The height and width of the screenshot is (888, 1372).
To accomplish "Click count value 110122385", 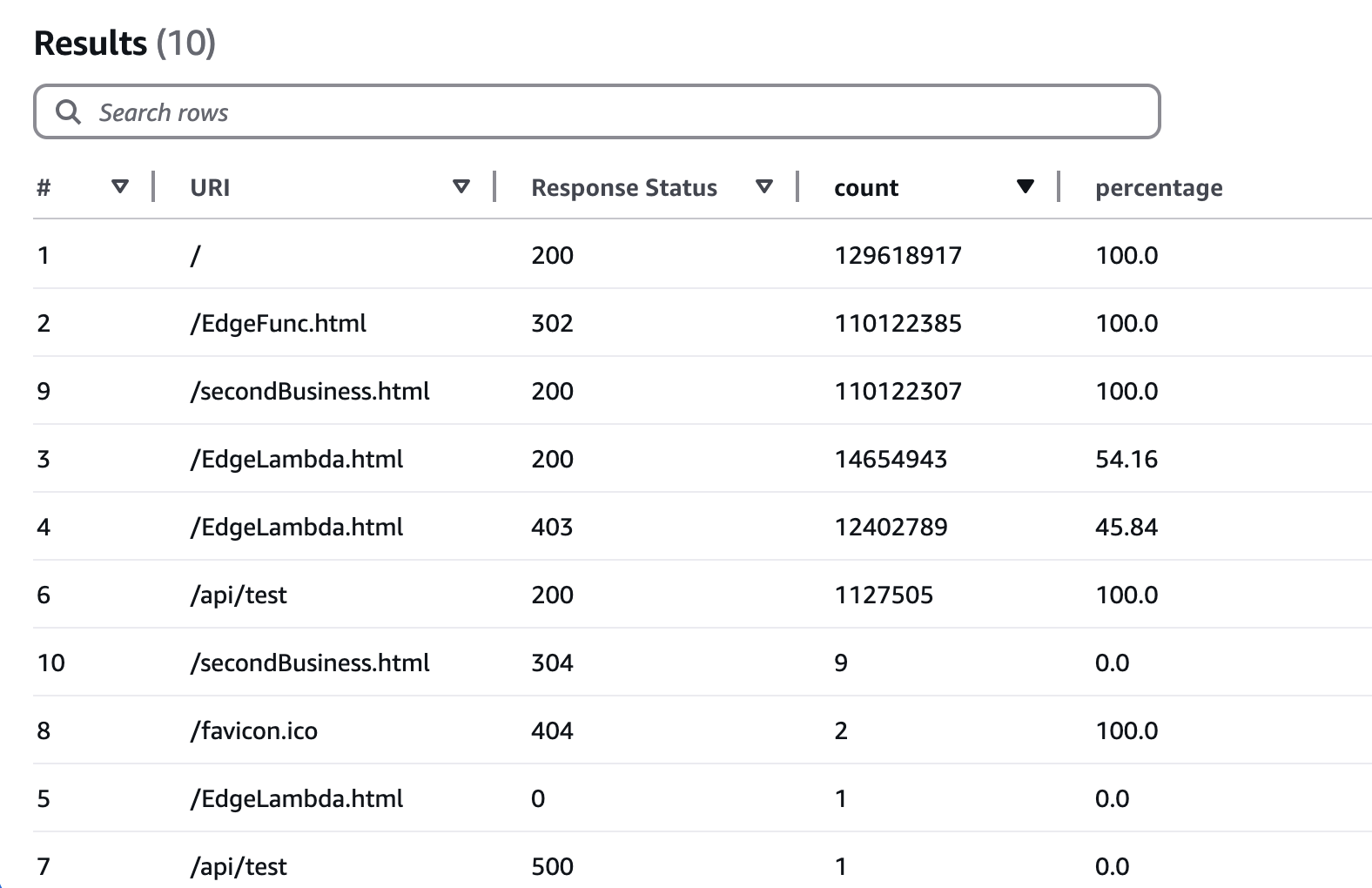I will pyautogui.click(x=898, y=323).
